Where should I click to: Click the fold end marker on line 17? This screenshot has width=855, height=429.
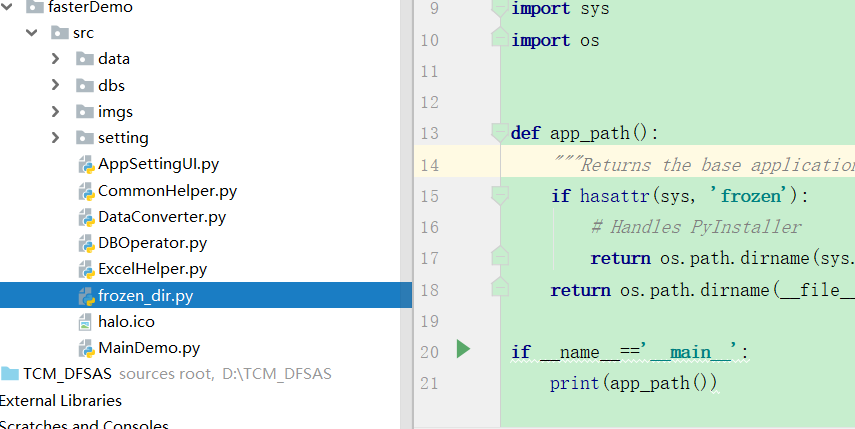pyautogui.click(x=499, y=256)
